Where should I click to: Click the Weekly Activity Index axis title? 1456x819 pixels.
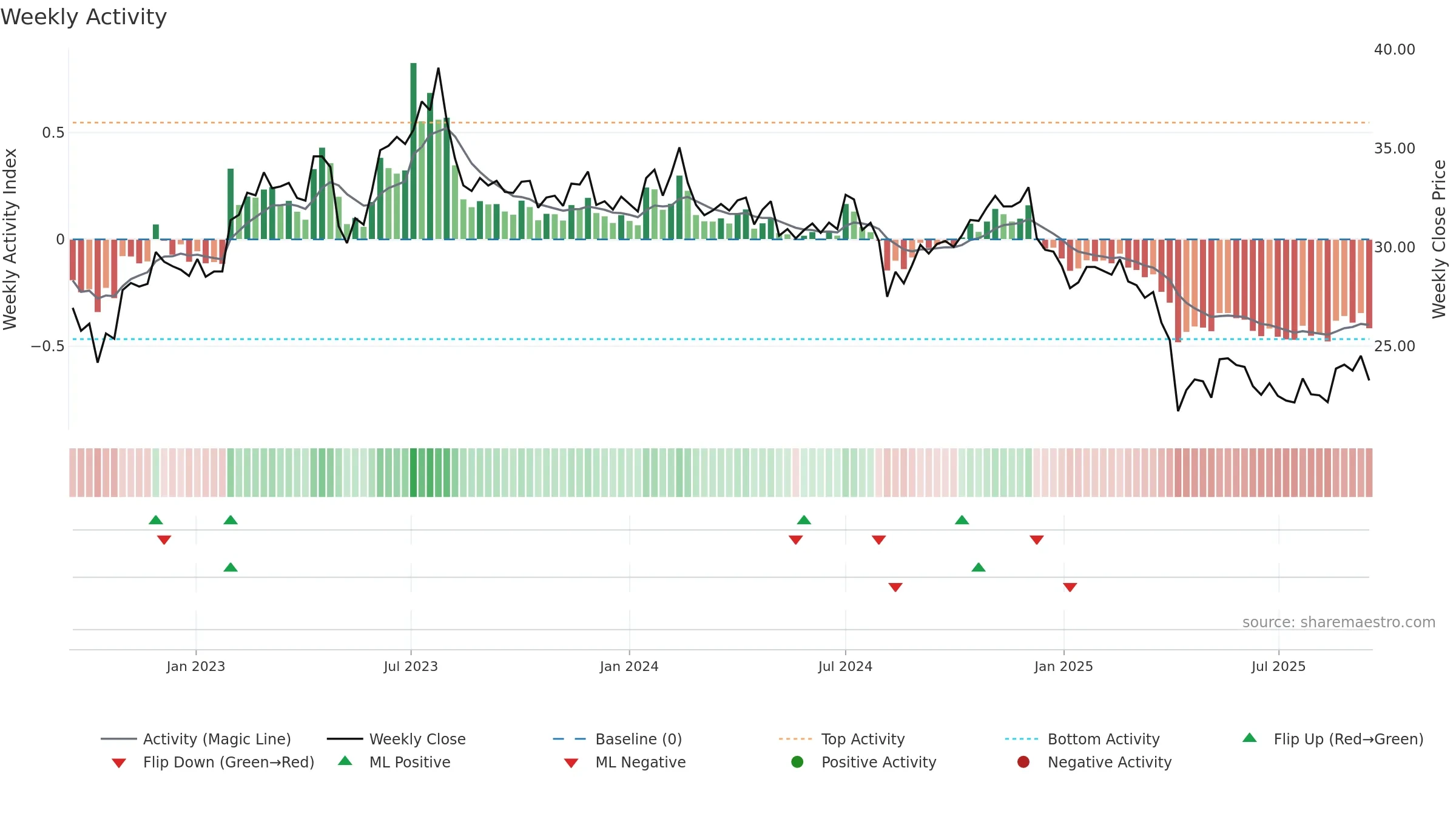10,239
